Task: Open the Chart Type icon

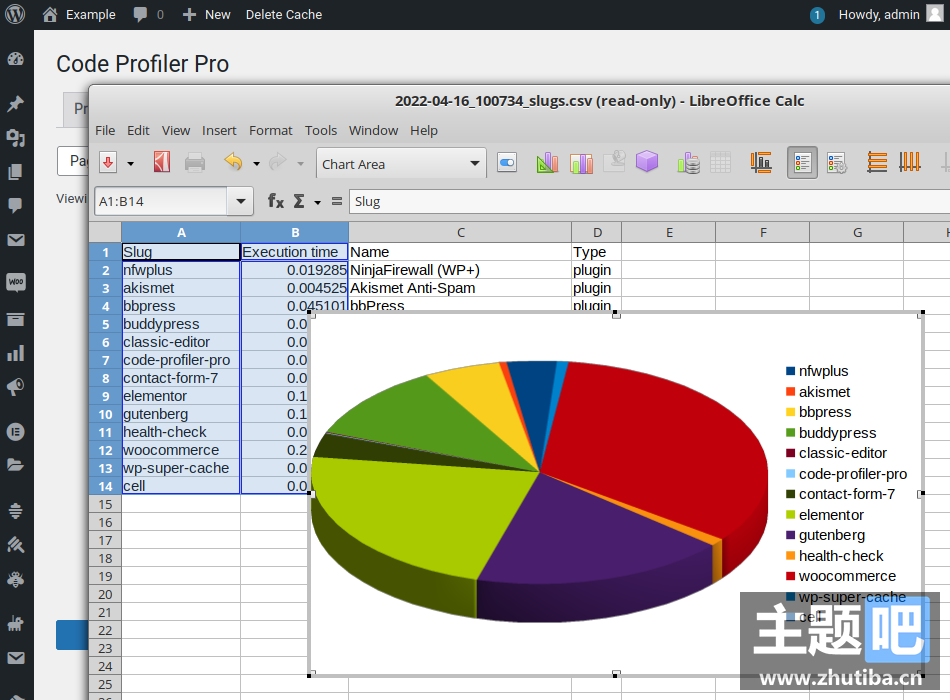Action: pos(547,162)
